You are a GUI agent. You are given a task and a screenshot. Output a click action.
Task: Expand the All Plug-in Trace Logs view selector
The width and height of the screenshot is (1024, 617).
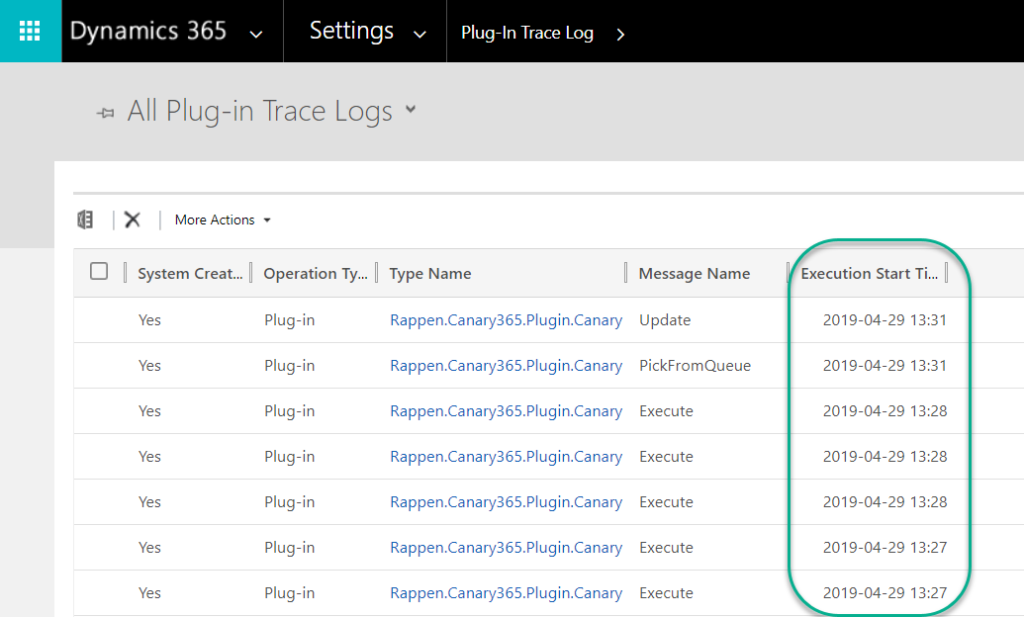410,111
